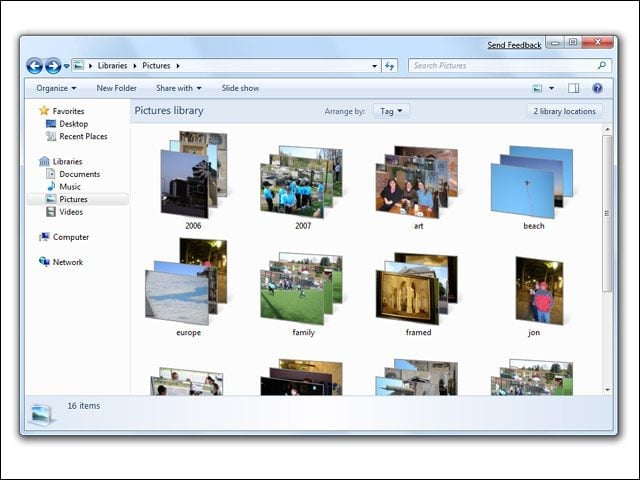Open the Arrange by Tag dropdown

391,111
